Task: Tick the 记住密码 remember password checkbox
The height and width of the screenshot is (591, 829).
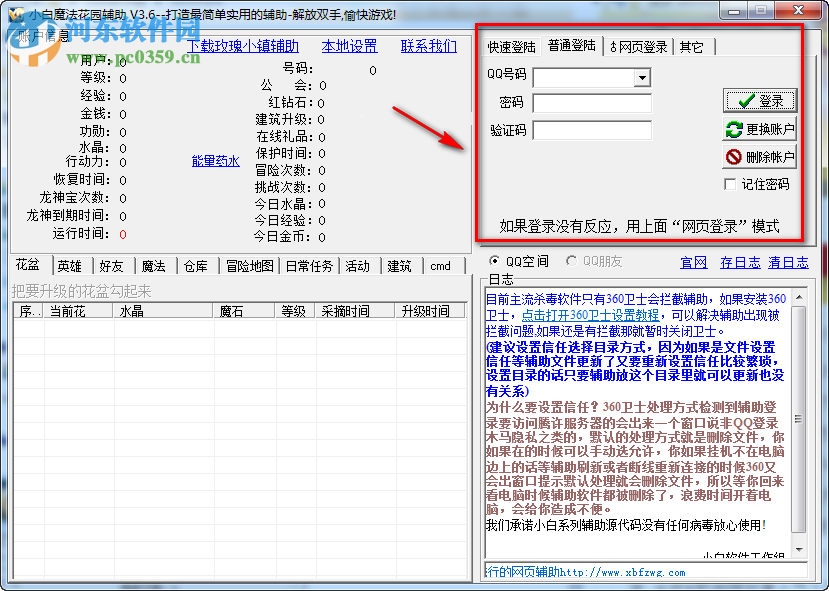Action: [x=730, y=184]
